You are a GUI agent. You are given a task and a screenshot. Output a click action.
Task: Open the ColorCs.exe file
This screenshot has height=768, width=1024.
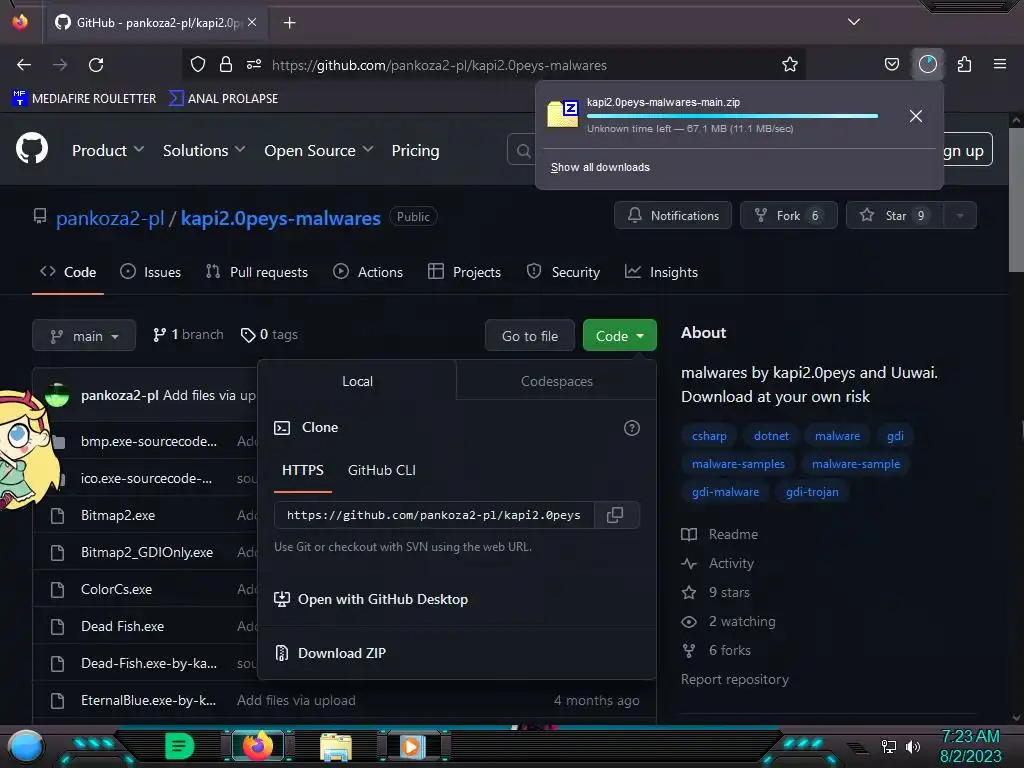pos(116,589)
